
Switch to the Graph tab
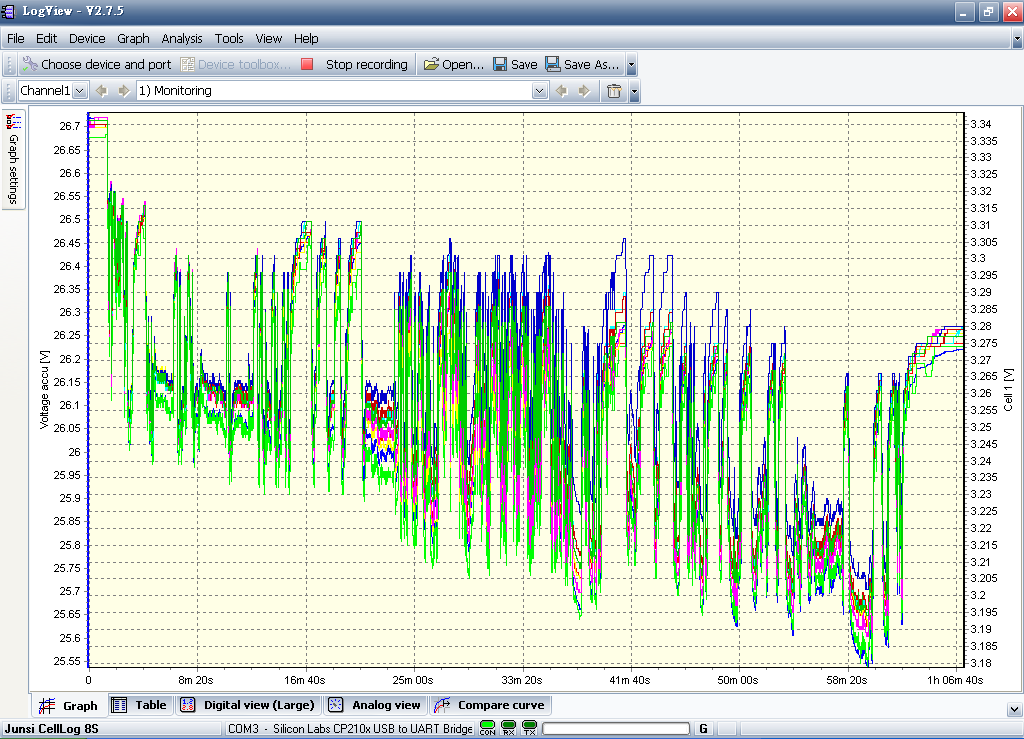tap(69, 705)
